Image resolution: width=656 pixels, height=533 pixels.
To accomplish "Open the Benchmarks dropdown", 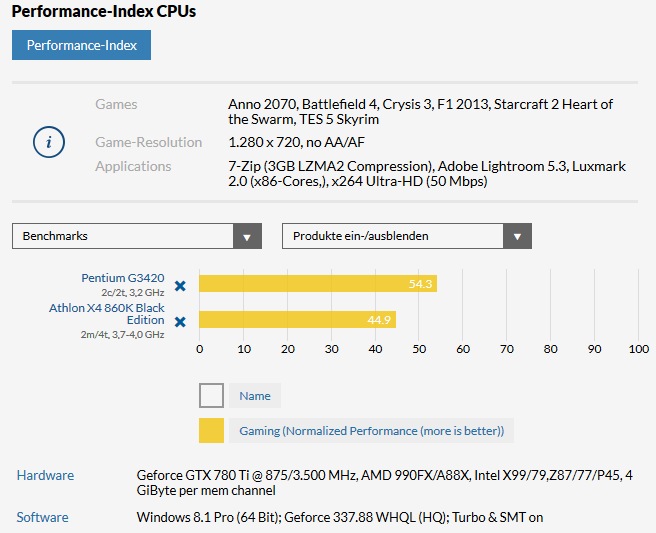I will click(137, 236).
